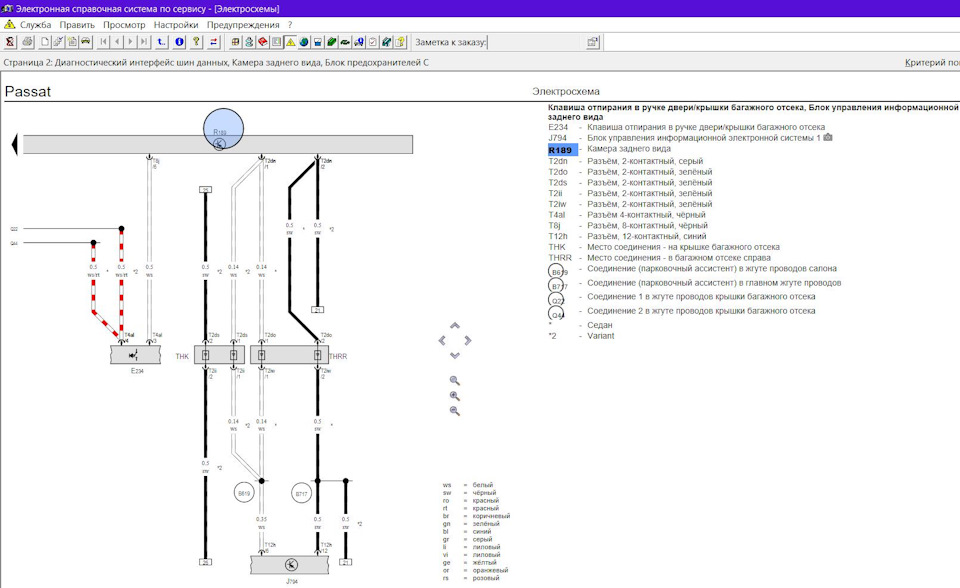Click the hourglass exit toolbar icon
Viewport: 960px width, 588px height.
(10, 42)
